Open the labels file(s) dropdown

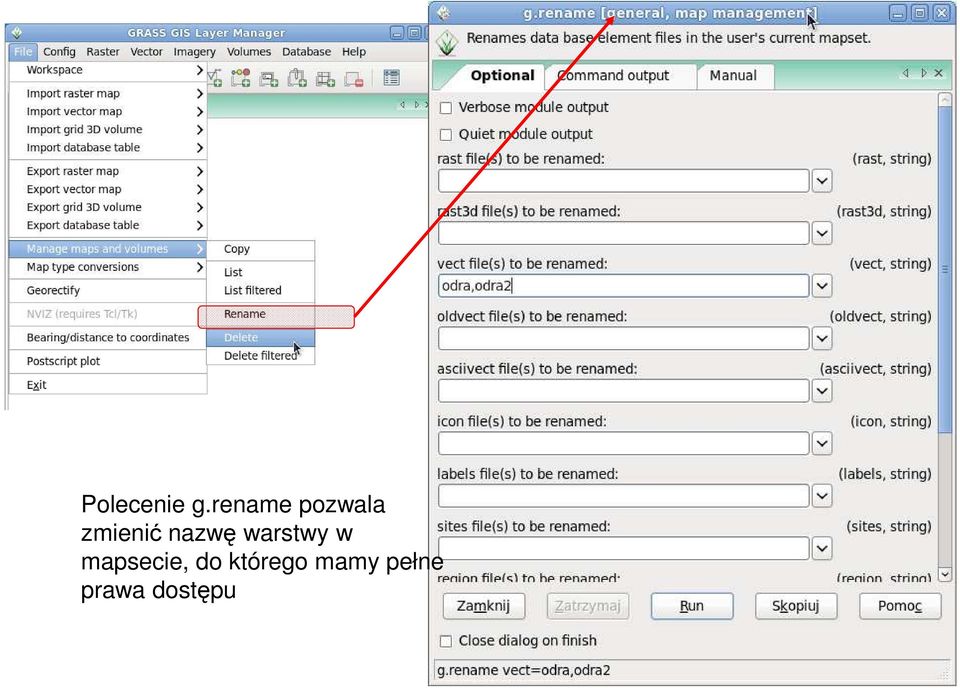click(x=822, y=496)
